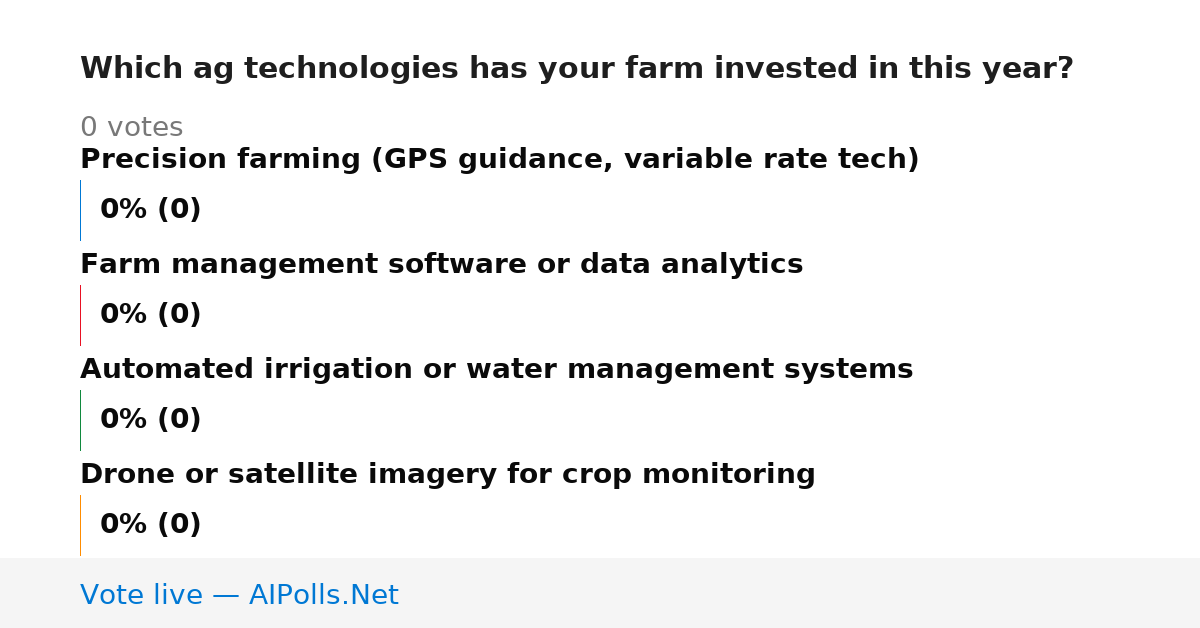Click the 0% (0) result under Automated irrigation

pyautogui.click(x=150, y=420)
